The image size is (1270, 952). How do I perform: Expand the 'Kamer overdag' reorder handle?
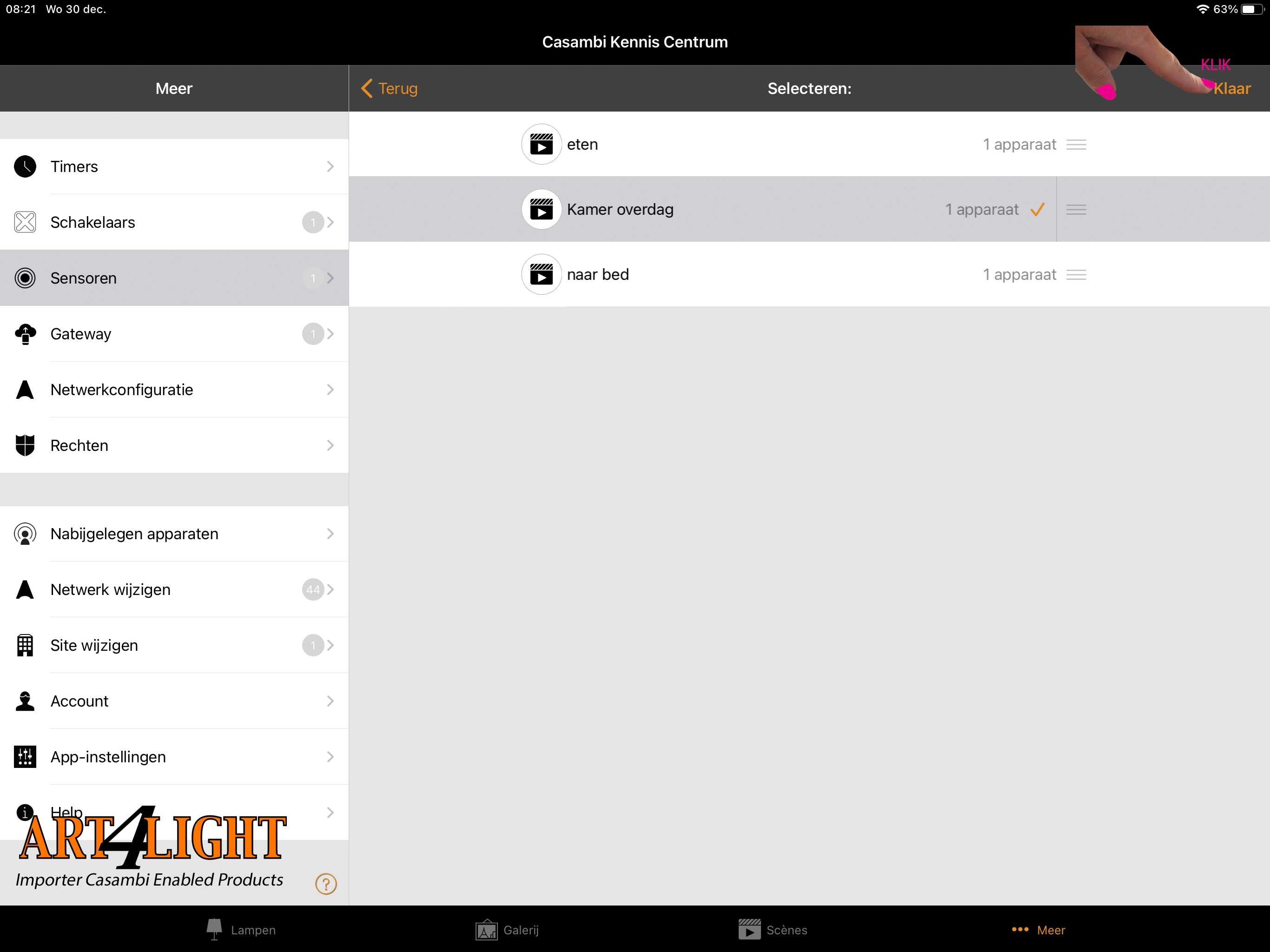tap(1078, 209)
